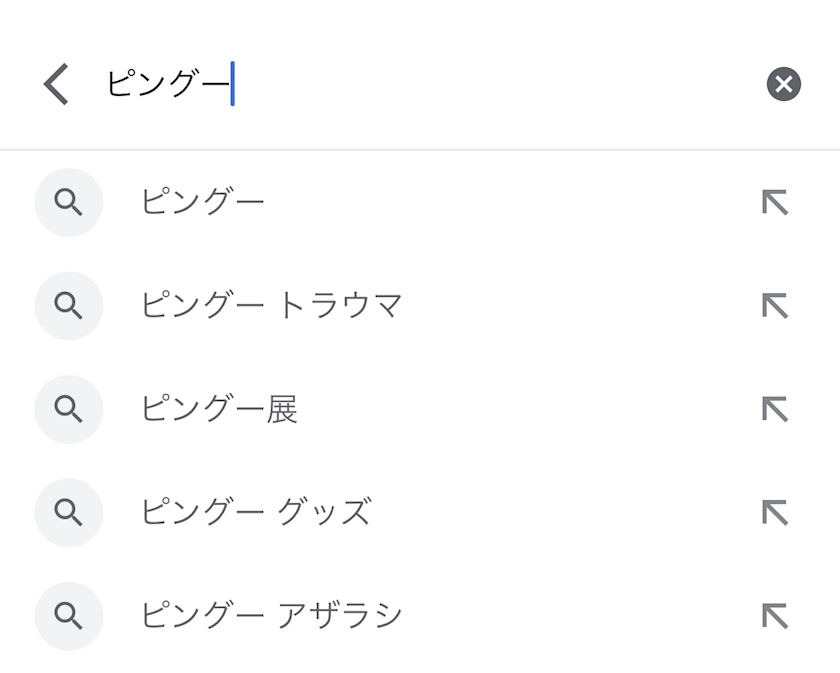Insert ピングー トラウマ via its arrow icon
This screenshot has width=840, height=673.
(775, 306)
